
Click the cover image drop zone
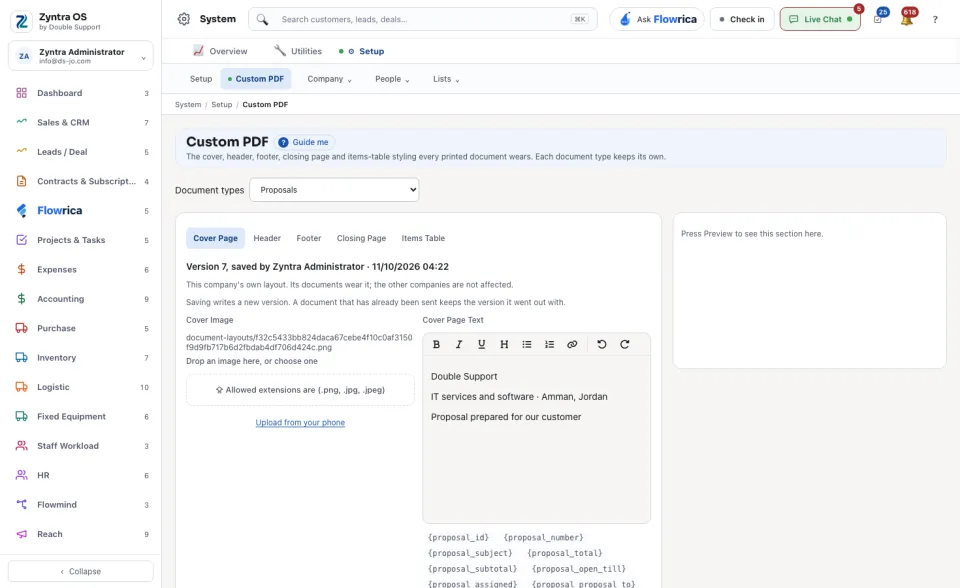[x=300, y=390]
